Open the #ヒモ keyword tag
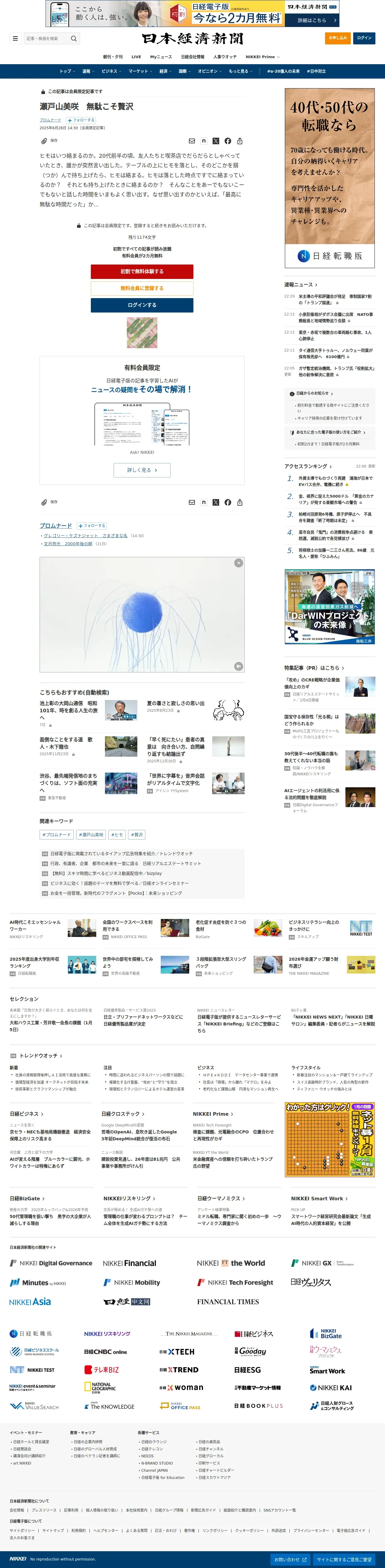This screenshot has width=385, height=1568. point(117,834)
